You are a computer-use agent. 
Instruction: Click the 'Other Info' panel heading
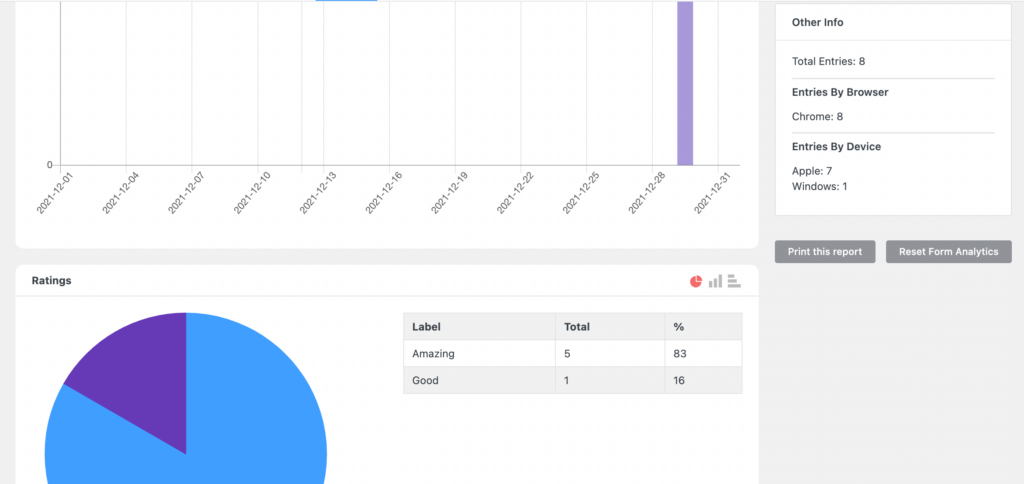[817, 22]
